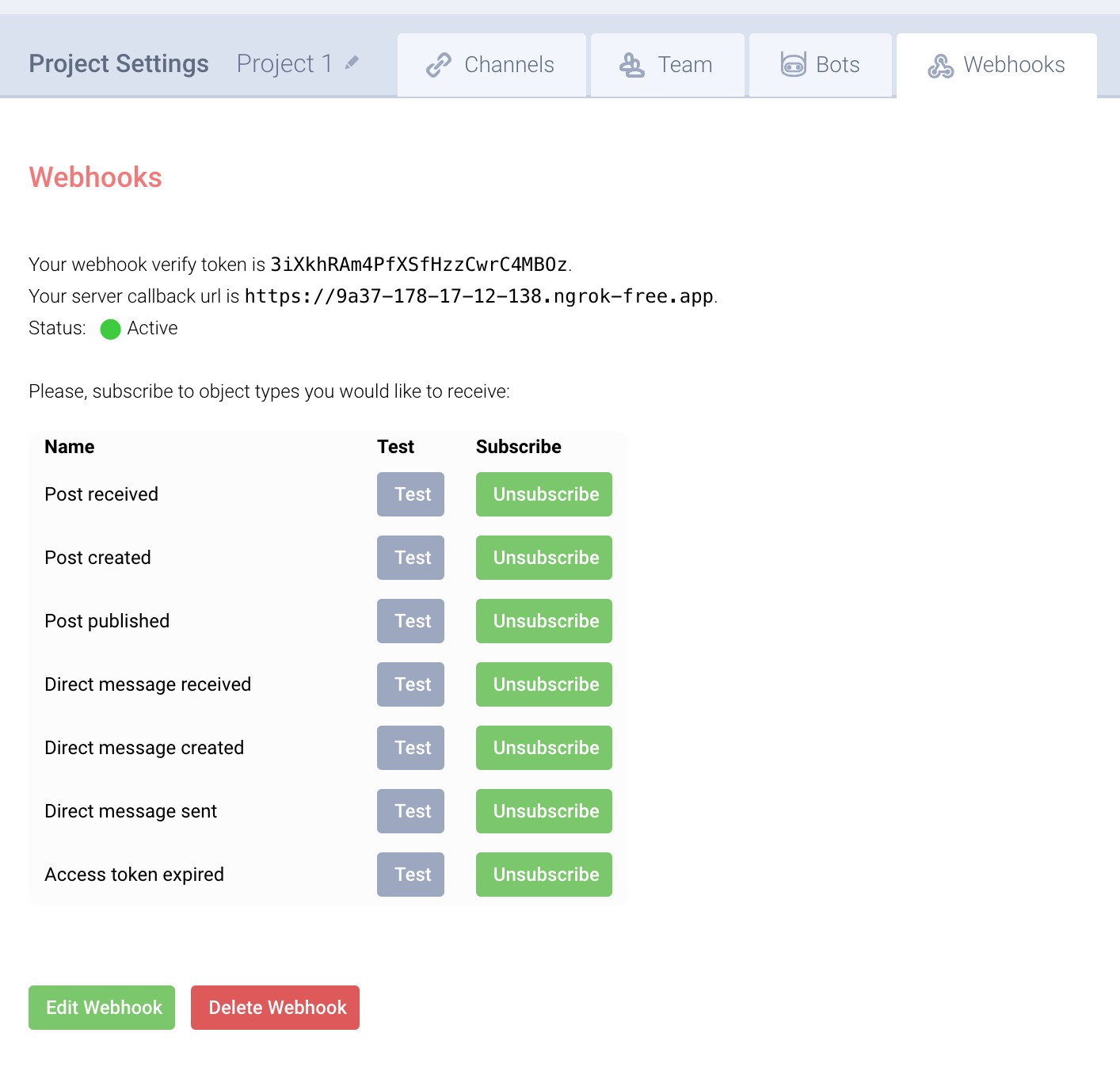Test the Post created webhook

coord(410,558)
